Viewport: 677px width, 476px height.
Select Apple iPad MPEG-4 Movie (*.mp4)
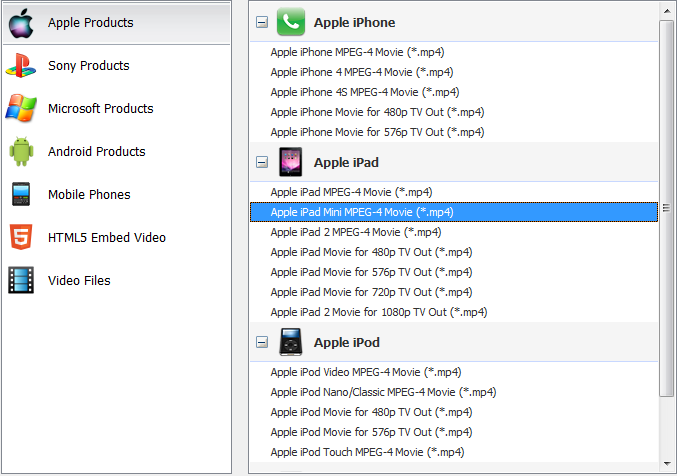454,192
